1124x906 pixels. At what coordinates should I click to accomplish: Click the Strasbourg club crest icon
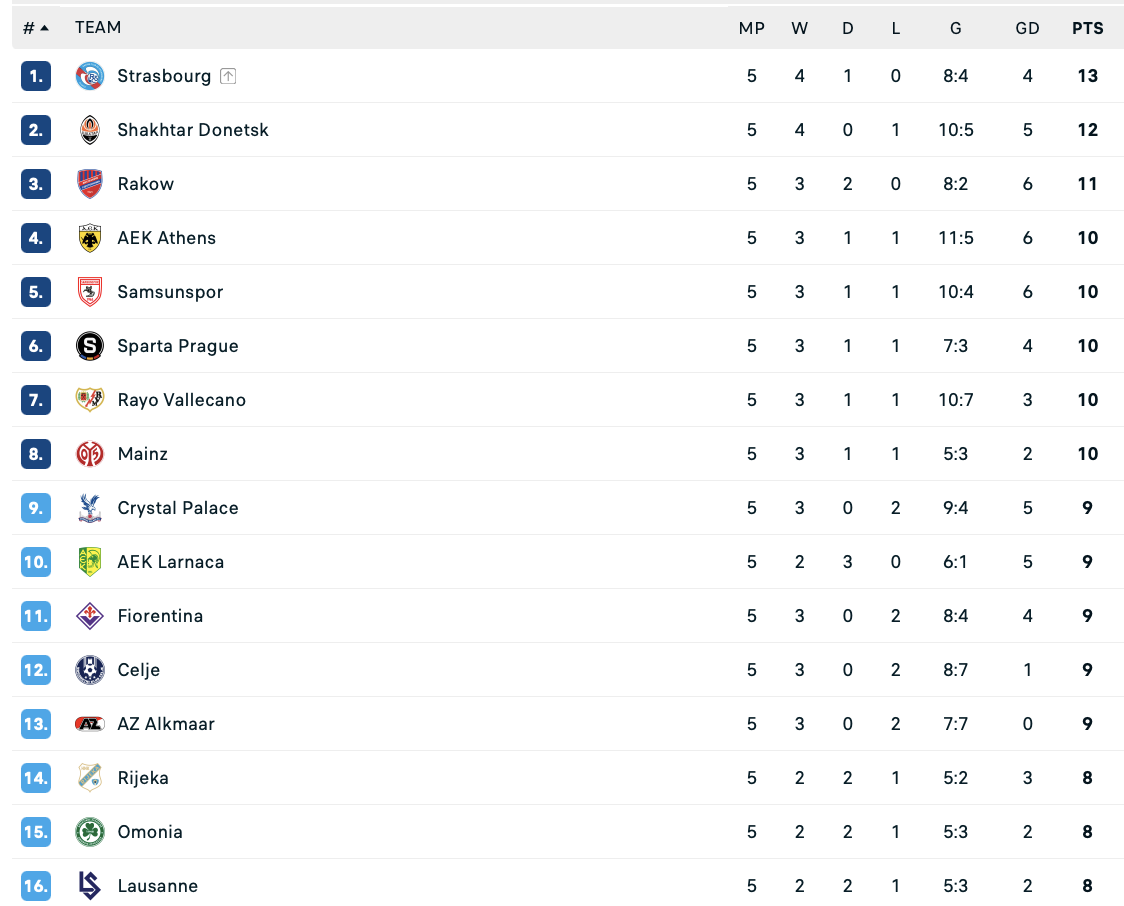click(90, 76)
